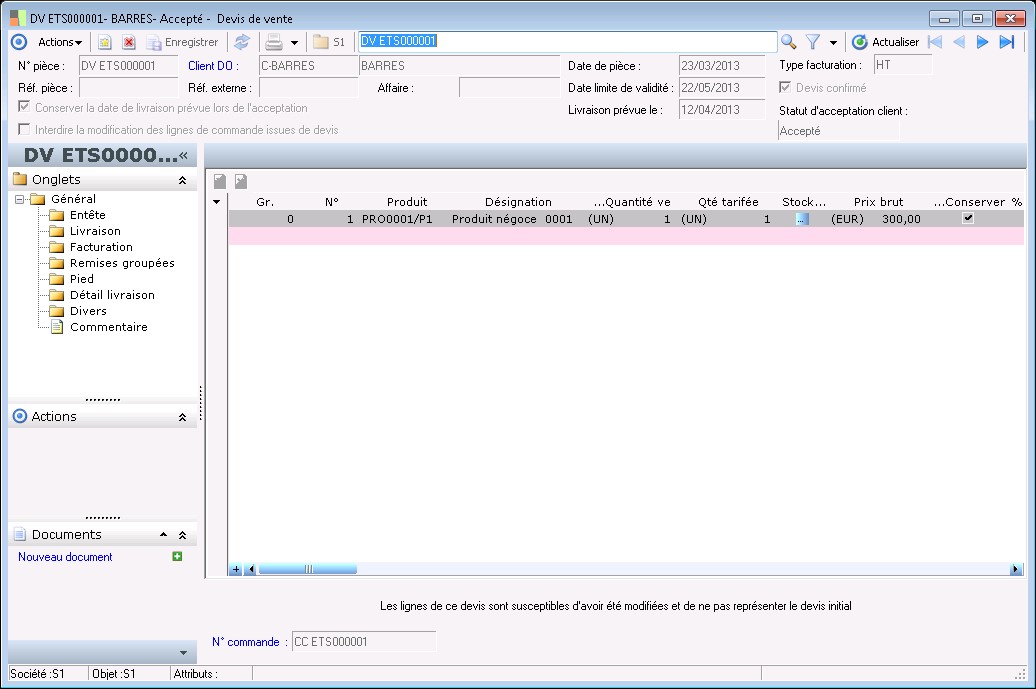Screen dimensions: 1036x689
Task: Toggle the Conserver checkbox in product row
Action: (967, 218)
